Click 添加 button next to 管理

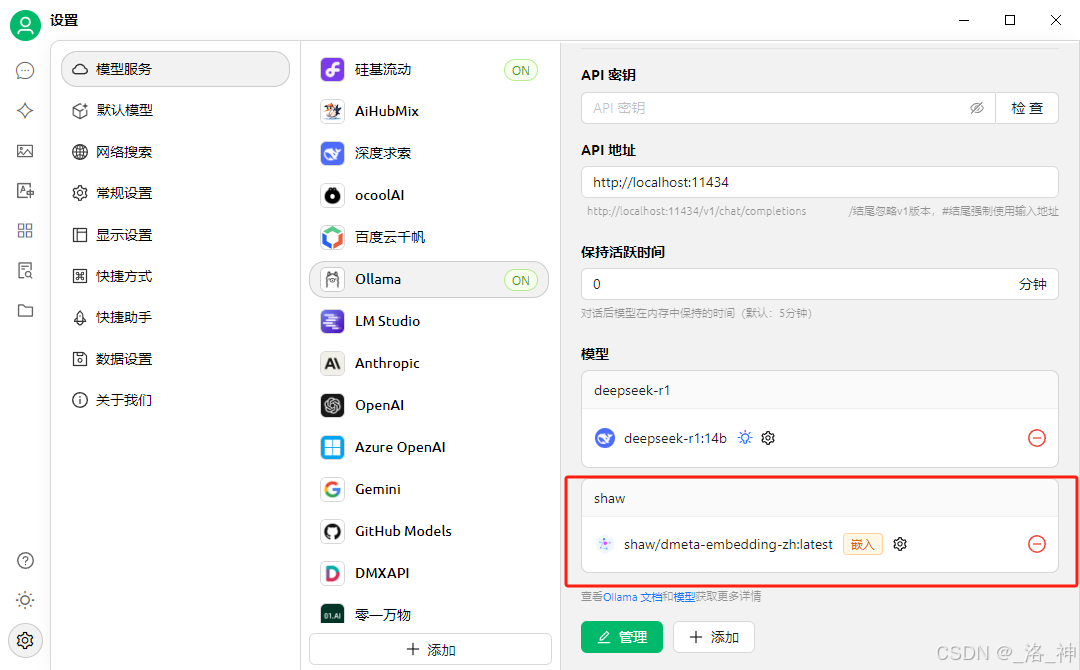pos(714,637)
